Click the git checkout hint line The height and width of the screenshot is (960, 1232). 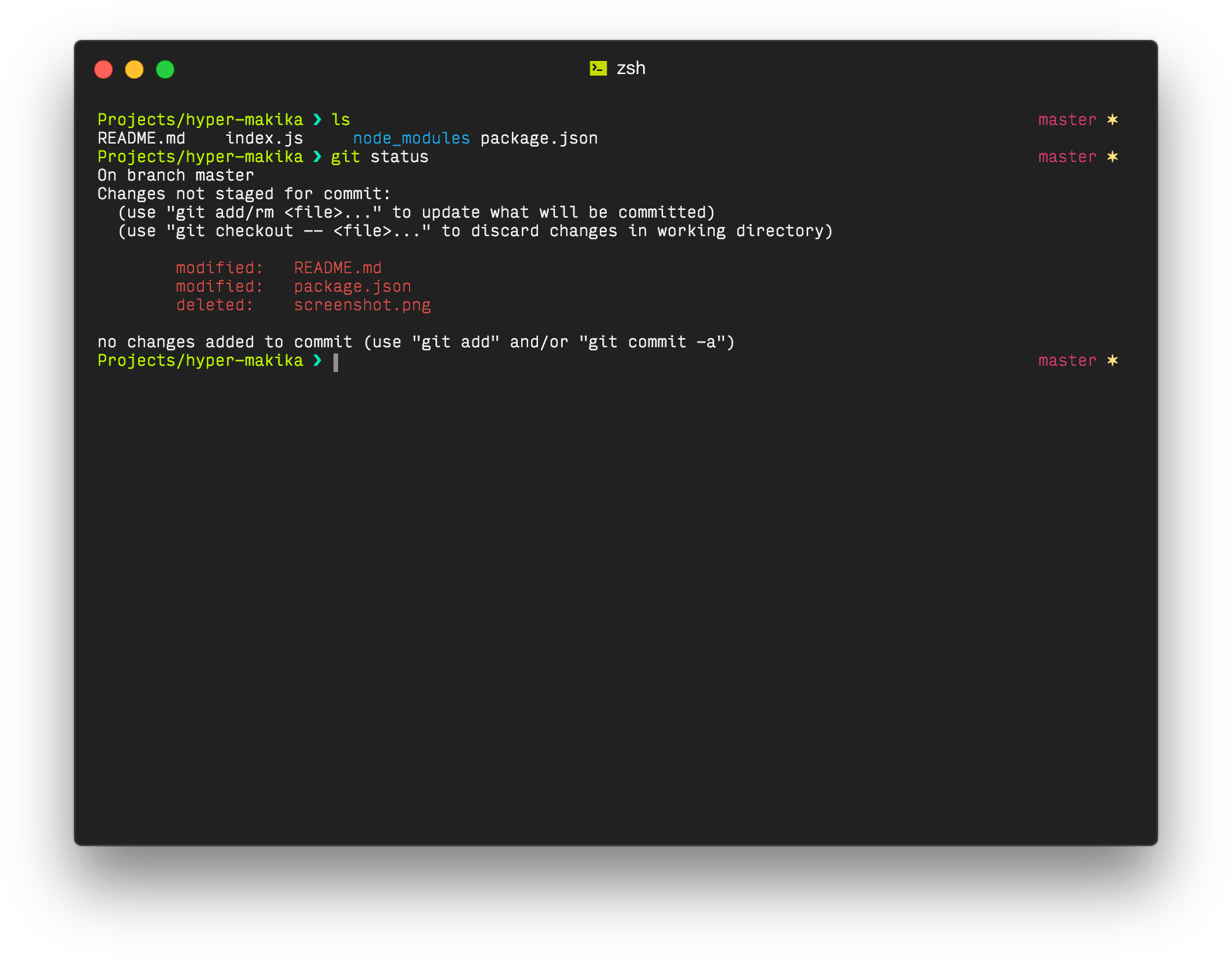pos(476,231)
